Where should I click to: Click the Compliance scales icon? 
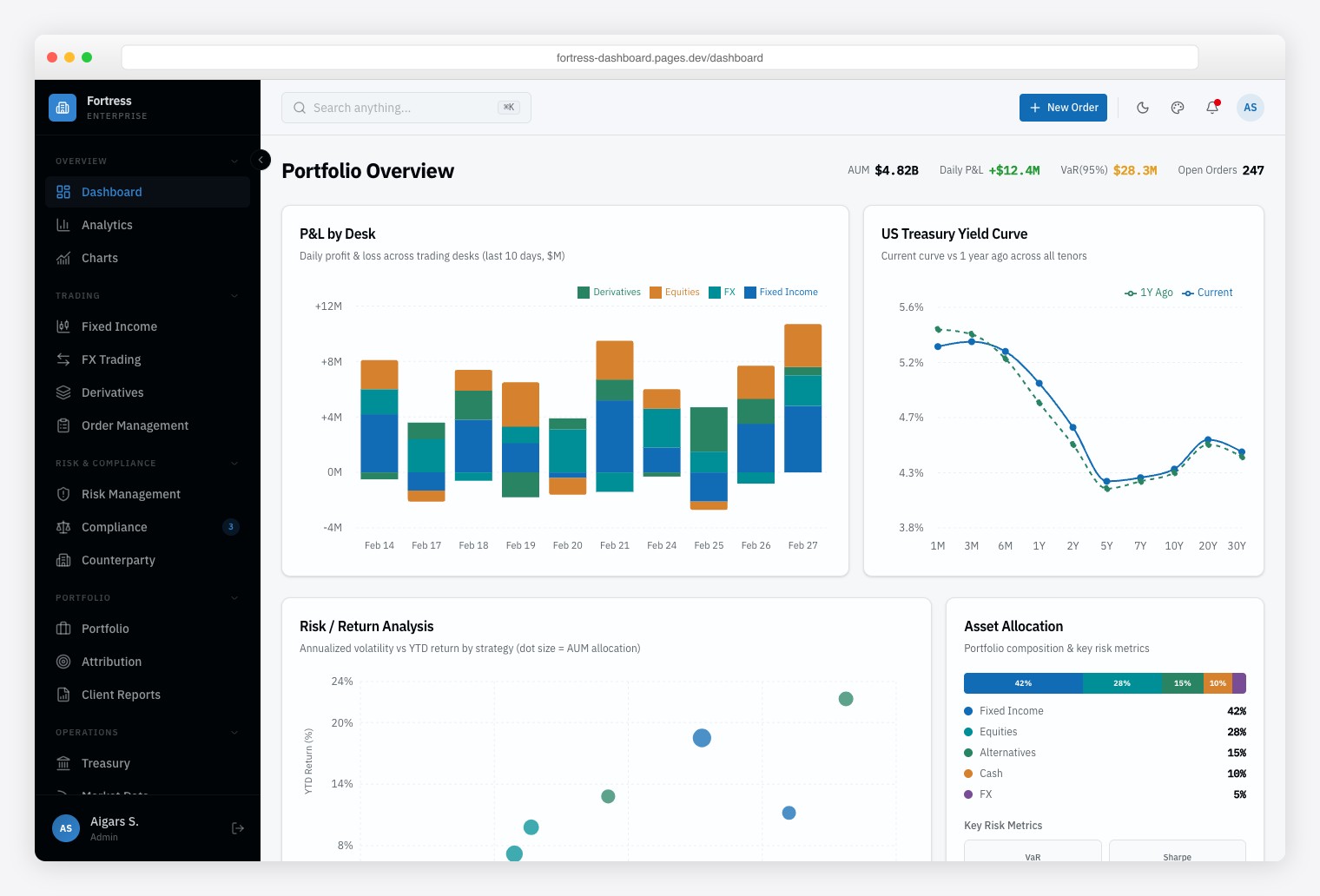[x=63, y=527]
